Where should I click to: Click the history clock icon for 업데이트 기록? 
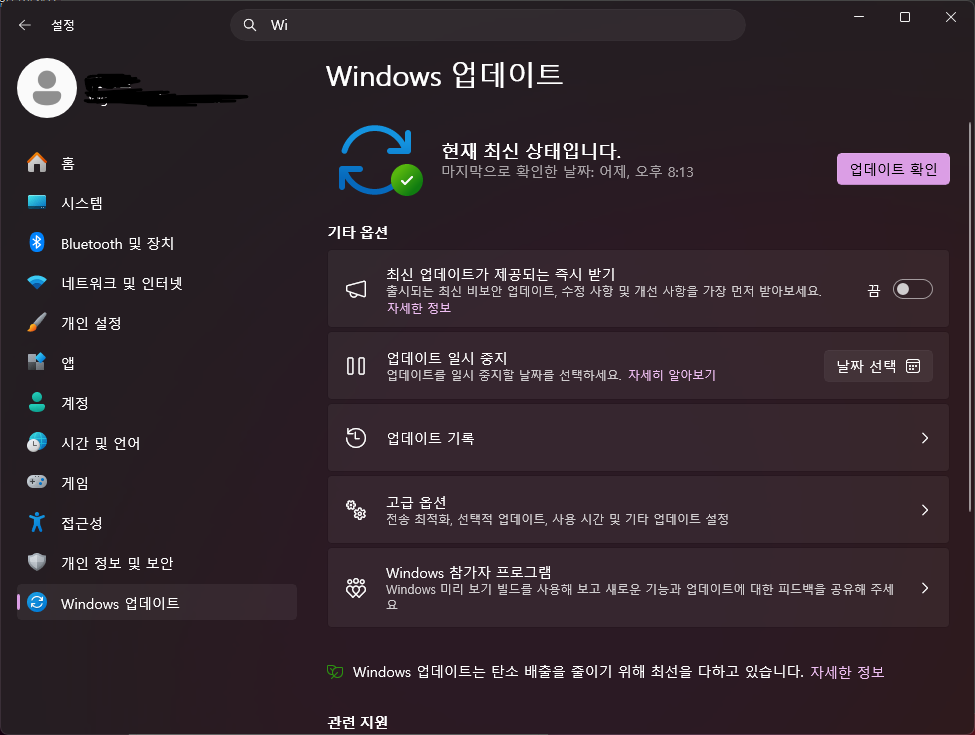356,438
